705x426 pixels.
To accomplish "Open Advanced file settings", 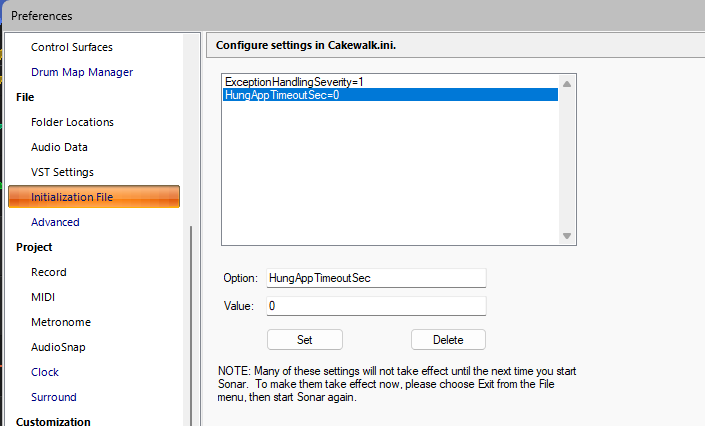I will click(x=55, y=222).
